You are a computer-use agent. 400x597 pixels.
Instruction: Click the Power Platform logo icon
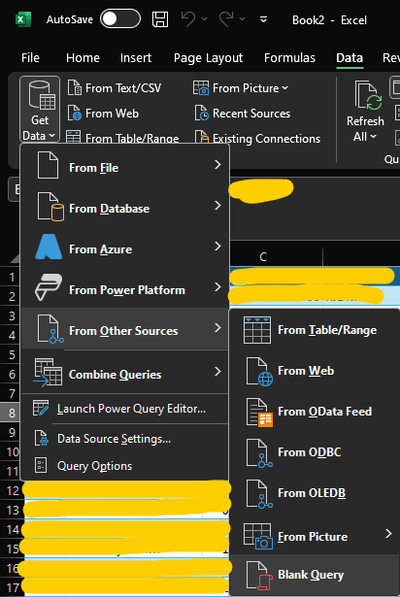click(x=48, y=288)
